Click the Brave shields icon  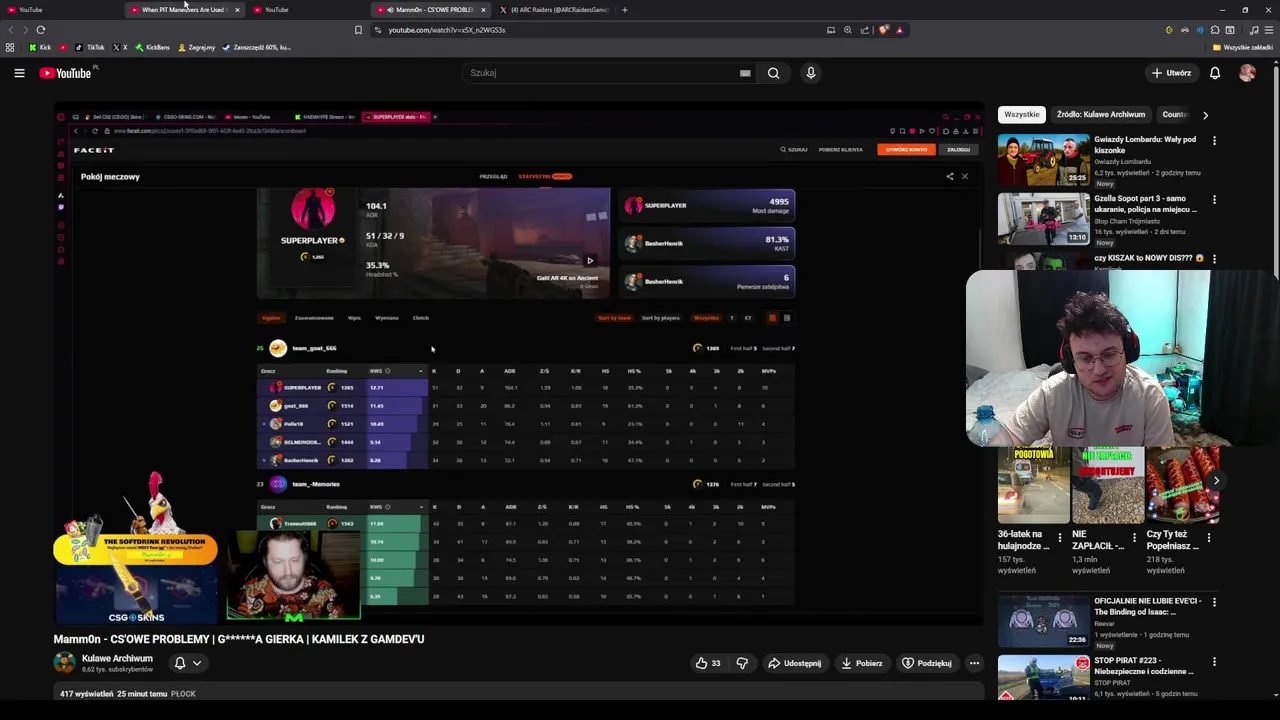(x=883, y=30)
